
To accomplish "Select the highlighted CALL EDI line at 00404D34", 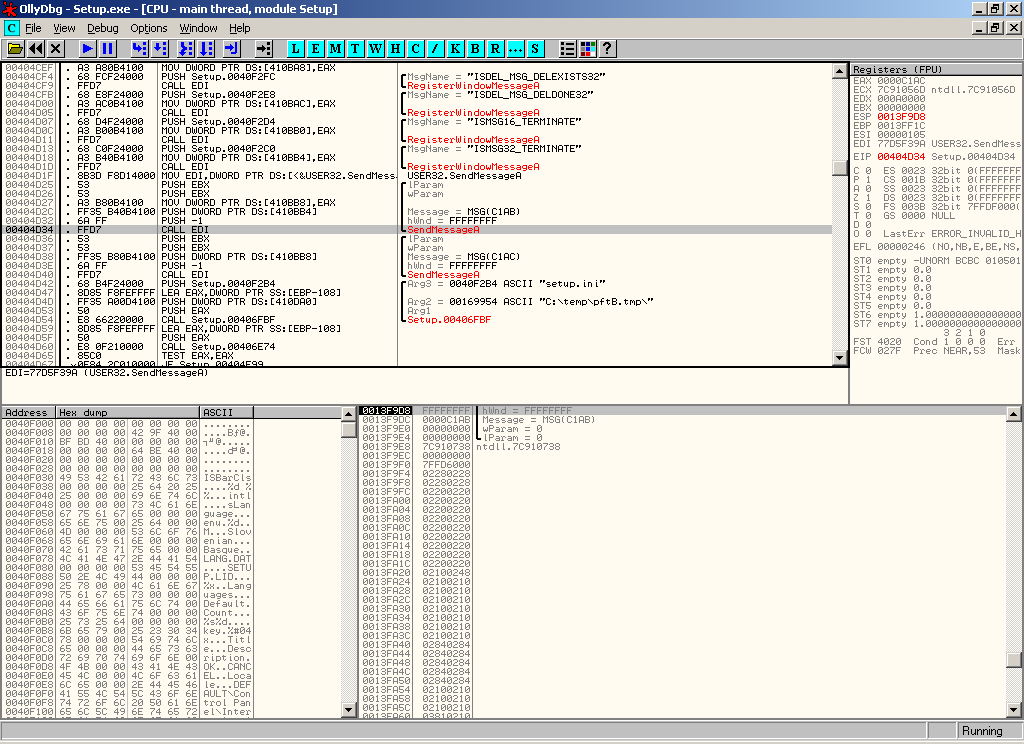I will (x=418, y=230).
